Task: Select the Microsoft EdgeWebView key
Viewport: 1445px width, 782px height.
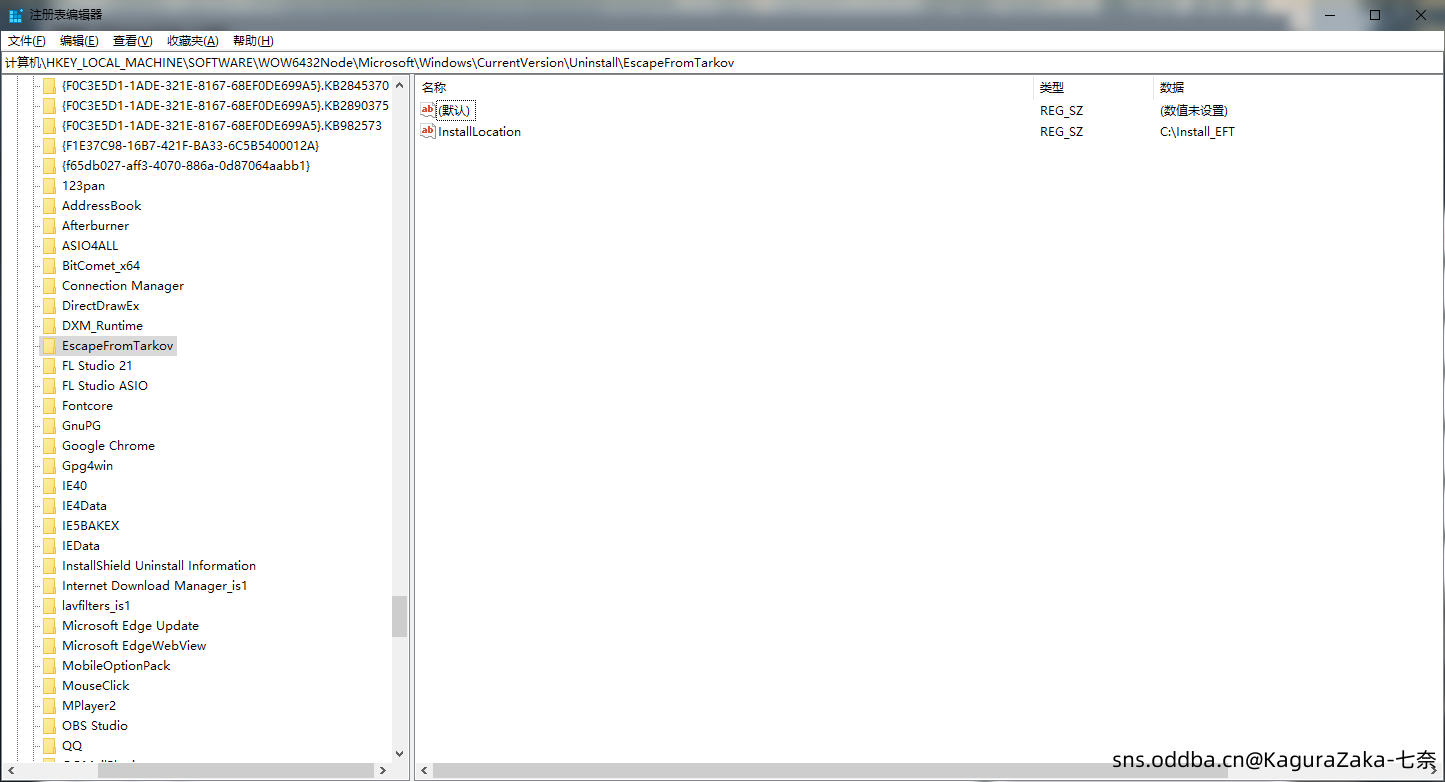Action: (134, 646)
